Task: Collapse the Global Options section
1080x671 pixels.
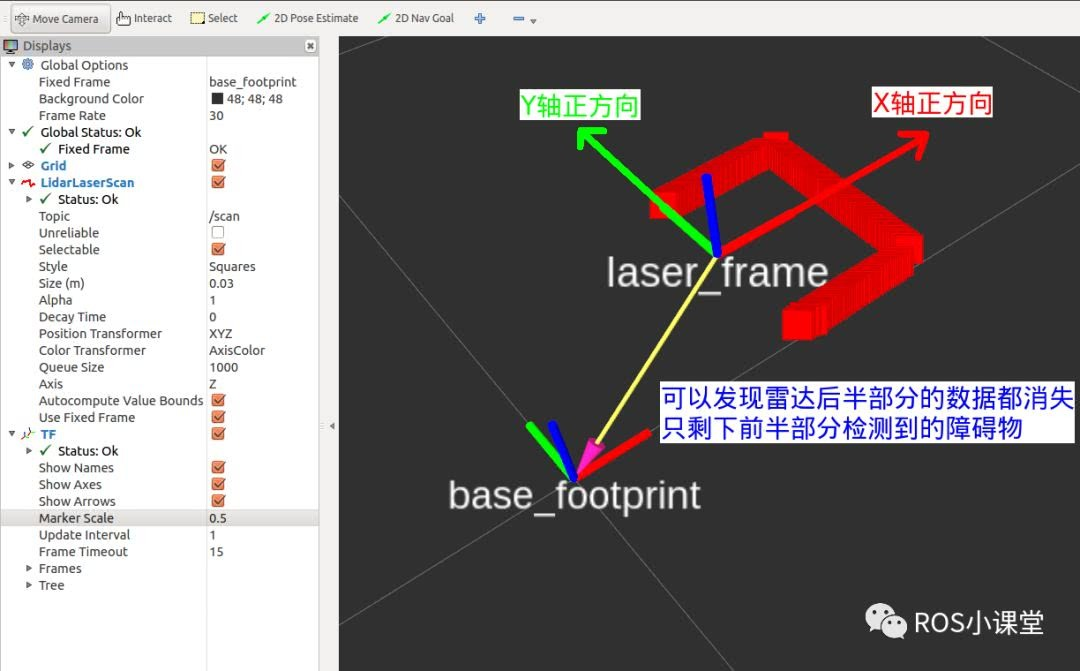Action: [x=12, y=64]
